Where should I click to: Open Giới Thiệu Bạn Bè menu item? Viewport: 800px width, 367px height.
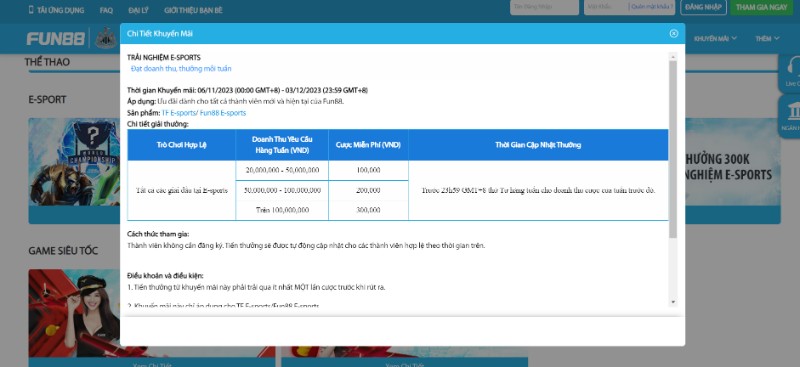193,10
